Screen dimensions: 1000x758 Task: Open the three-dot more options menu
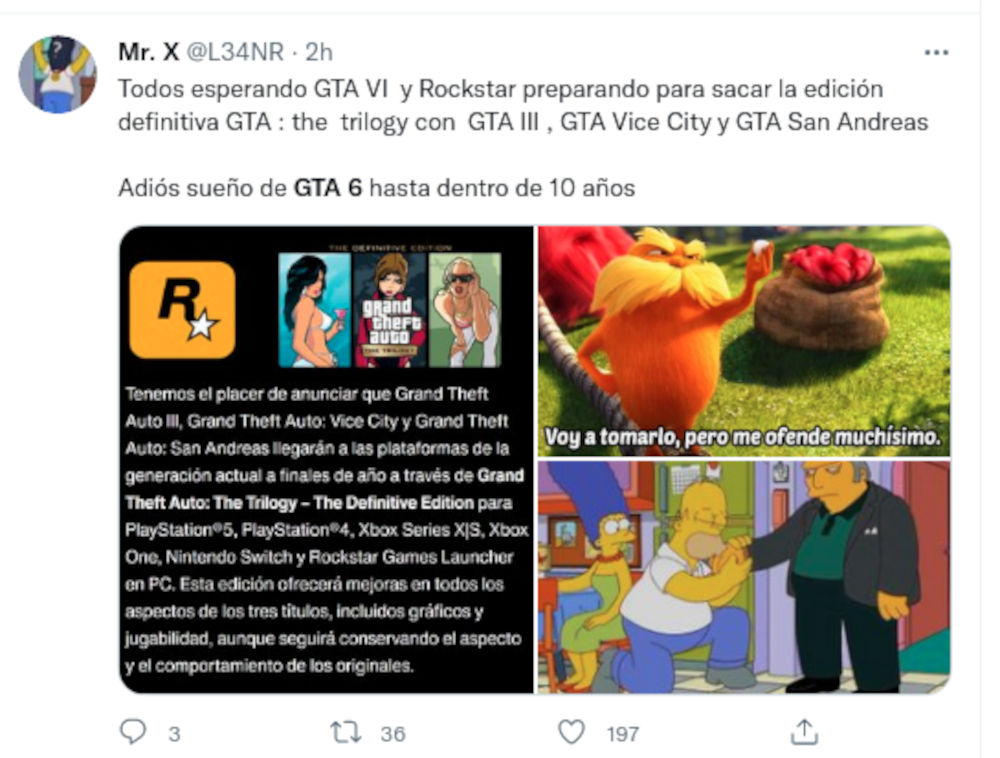tap(936, 52)
